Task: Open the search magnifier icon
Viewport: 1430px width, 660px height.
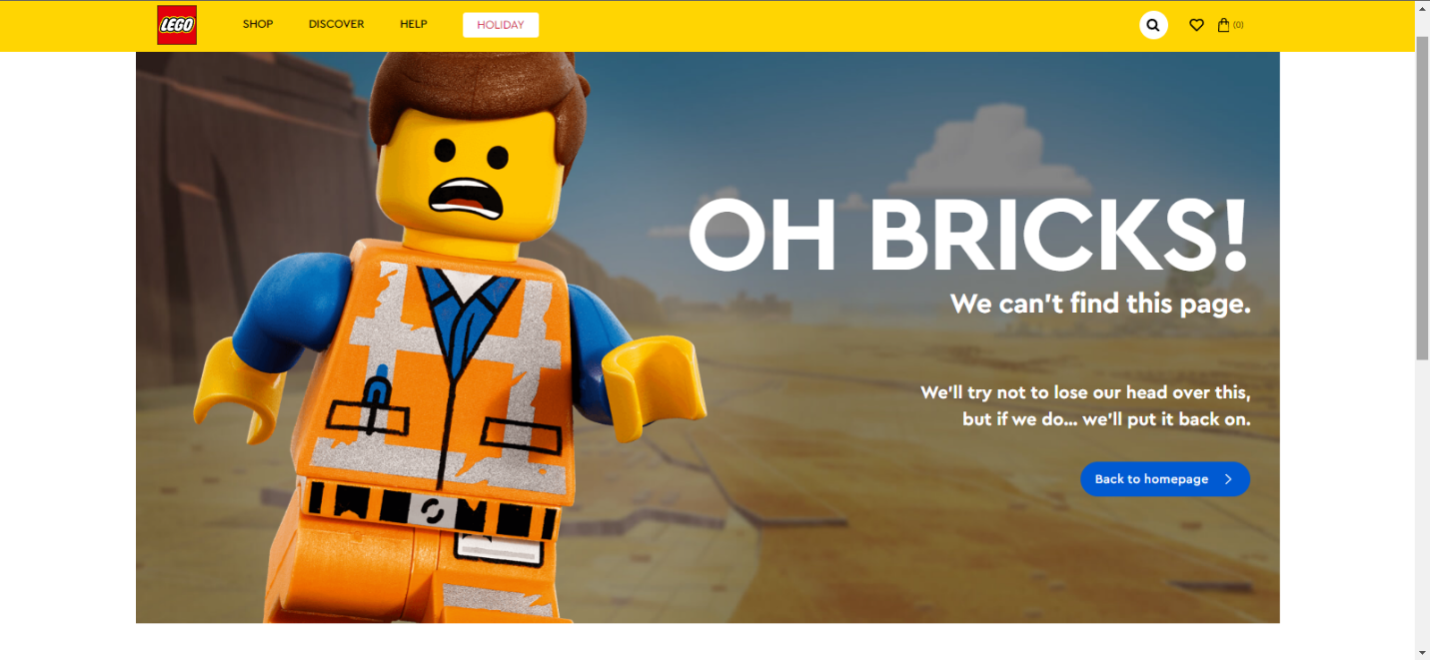Action: pos(1154,25)
